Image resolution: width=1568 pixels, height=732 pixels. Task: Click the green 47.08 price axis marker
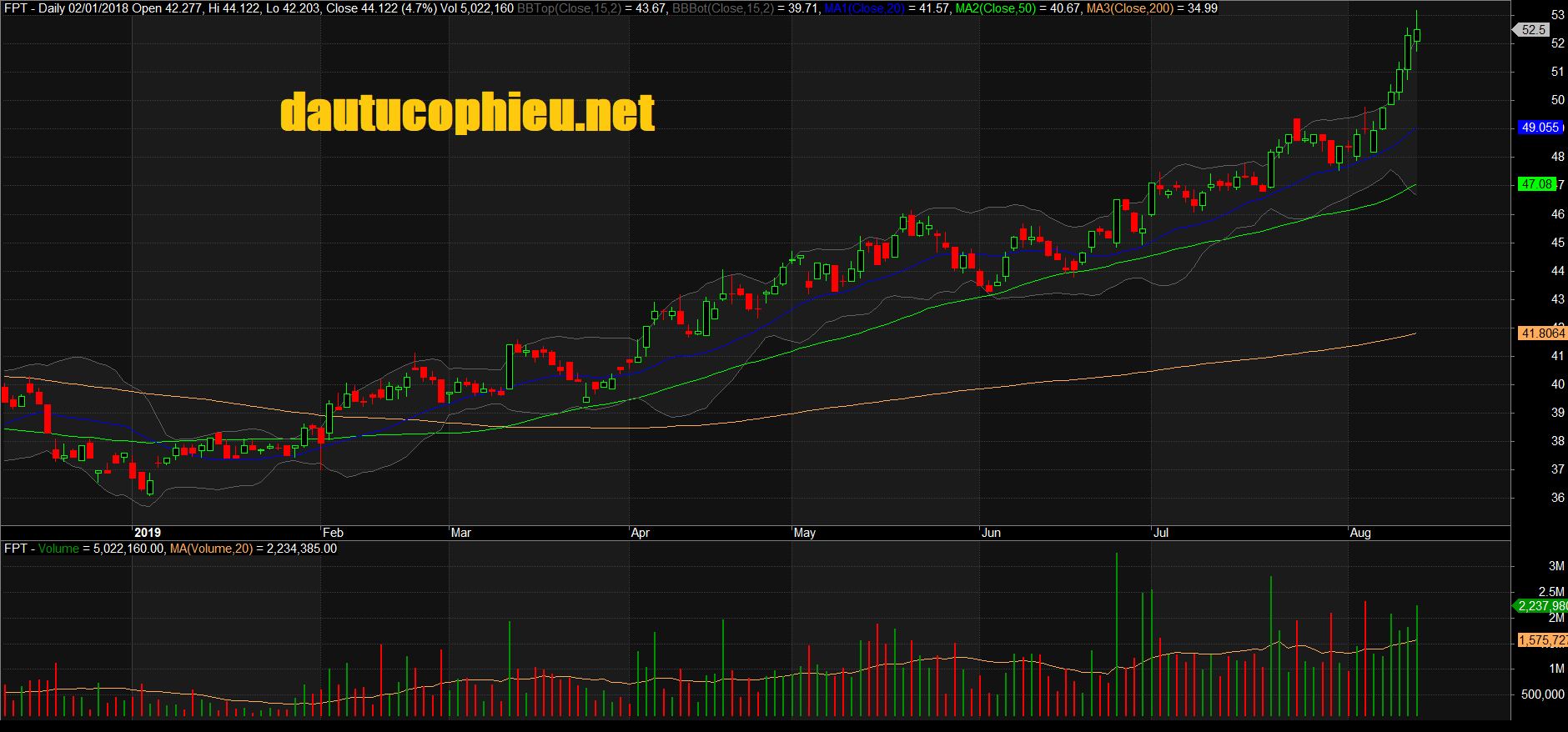(1536, 184)
